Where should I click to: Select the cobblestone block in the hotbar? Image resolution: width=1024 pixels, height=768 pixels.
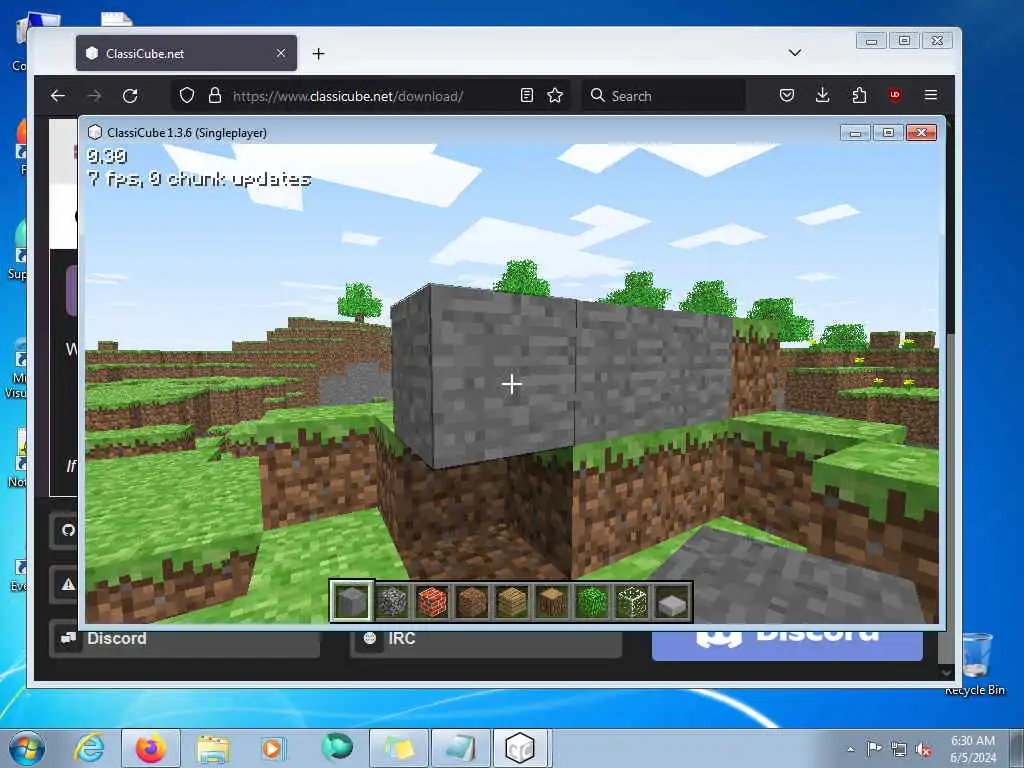point(392,601)
